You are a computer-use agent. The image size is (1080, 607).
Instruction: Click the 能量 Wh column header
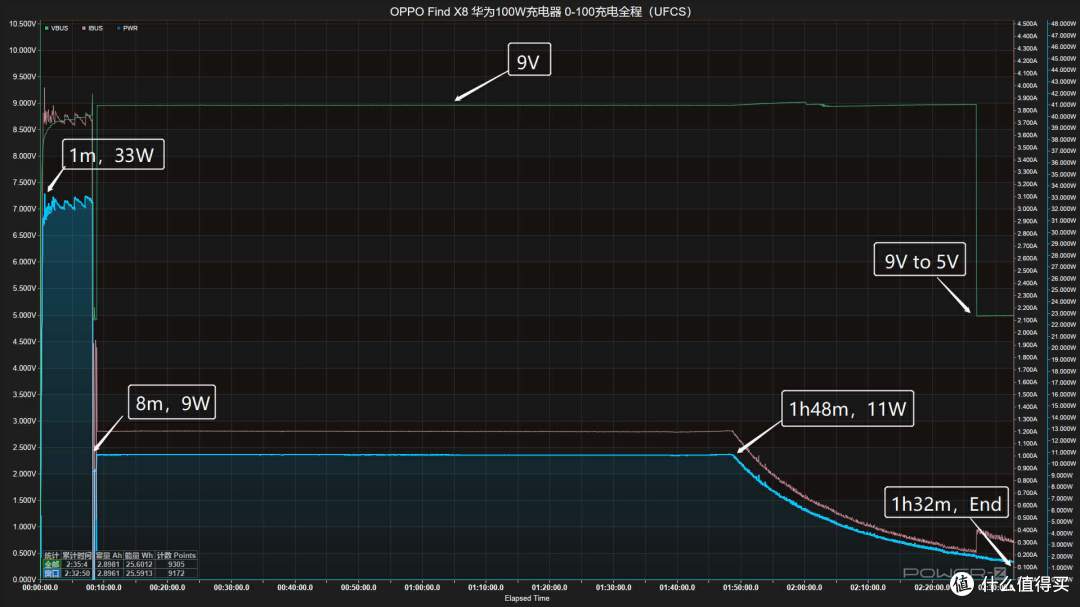click(x=139, y=555)
